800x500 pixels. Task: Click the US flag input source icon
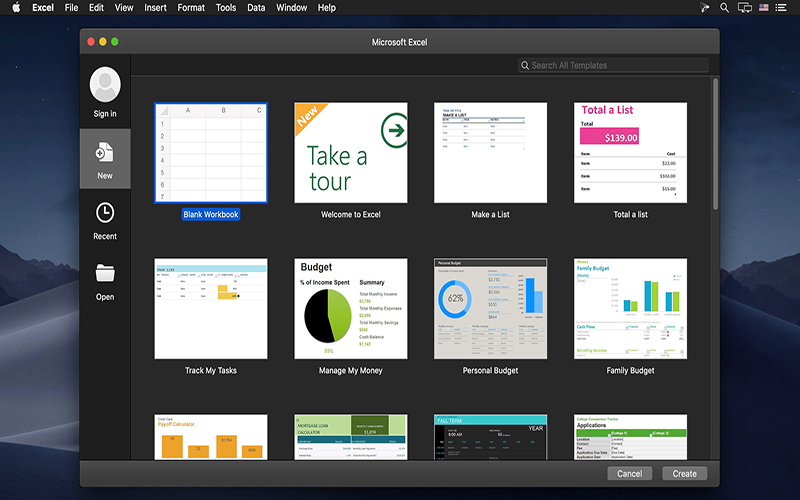(764, 7)
